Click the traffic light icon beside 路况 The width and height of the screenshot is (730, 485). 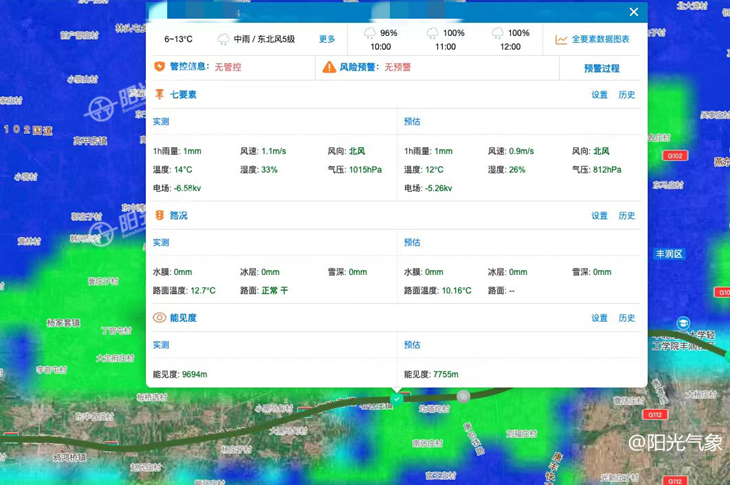click(x=159, y=216)
